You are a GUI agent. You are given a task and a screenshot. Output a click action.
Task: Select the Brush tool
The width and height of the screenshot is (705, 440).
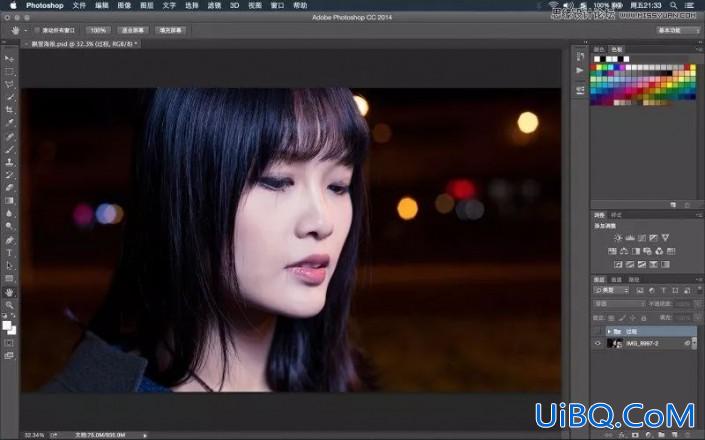pyautogui.click(x=9, y=149)
